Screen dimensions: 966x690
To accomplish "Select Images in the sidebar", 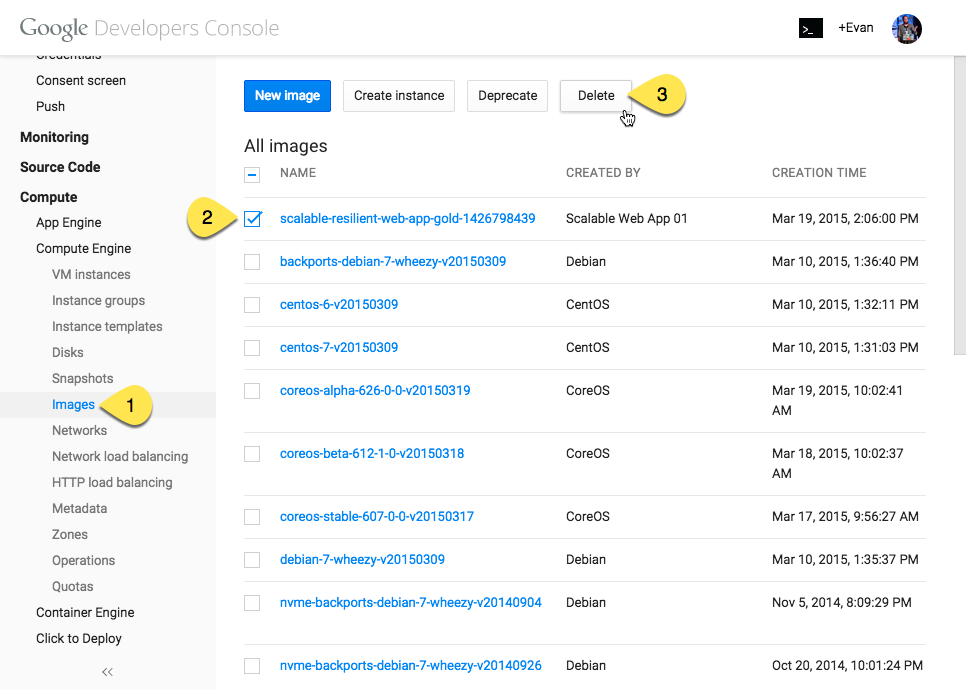I will (x=73, y=405).
